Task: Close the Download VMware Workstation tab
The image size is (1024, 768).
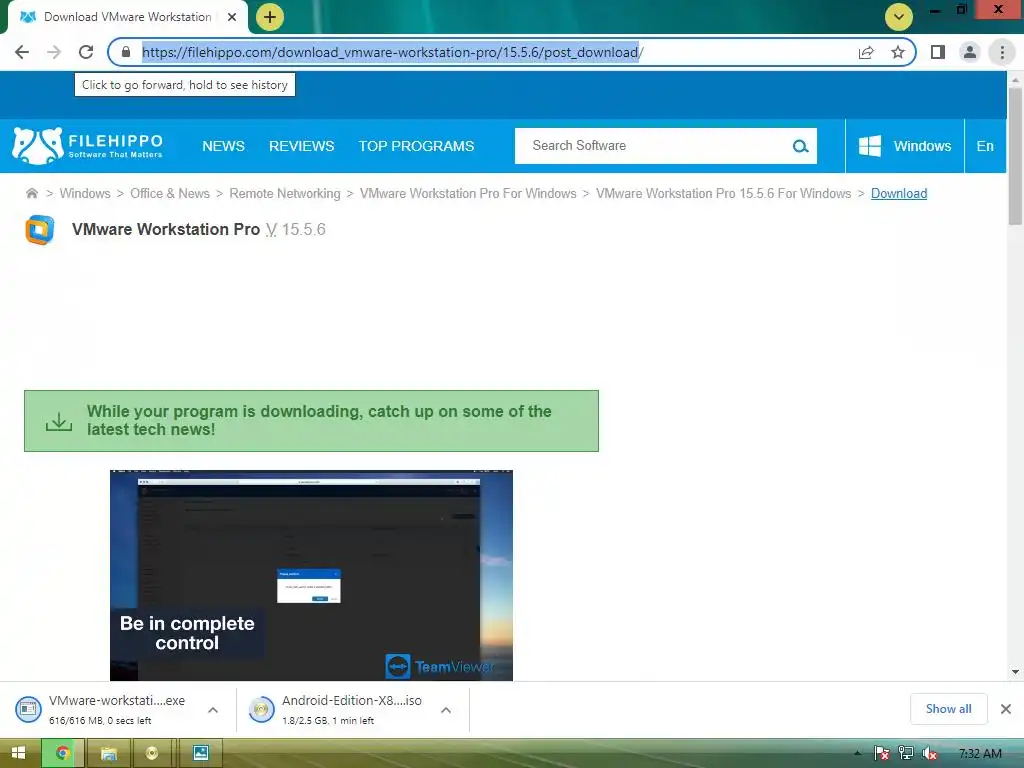Action: (232, 17)
